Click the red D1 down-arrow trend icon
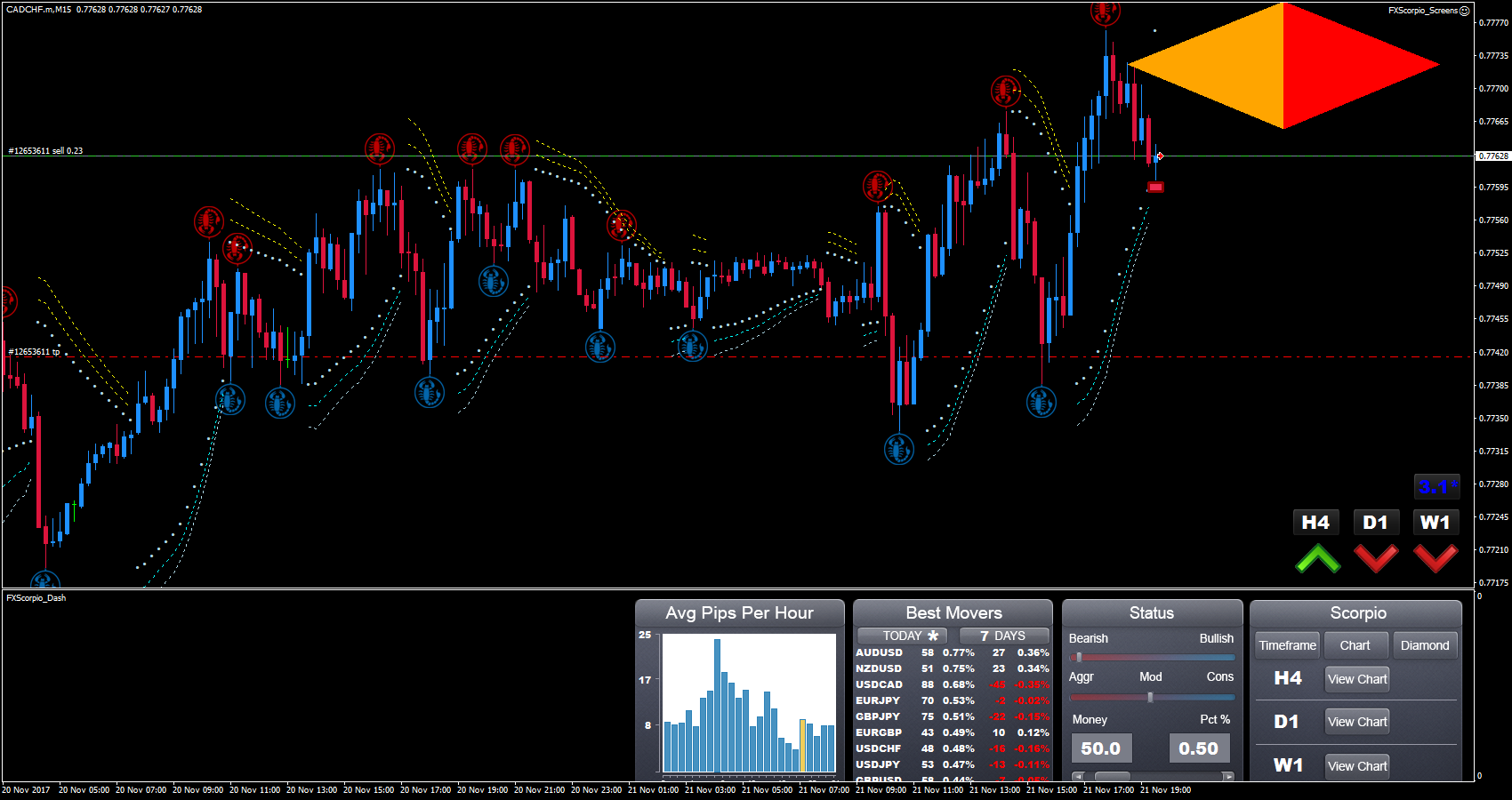 pos(1376,559)
